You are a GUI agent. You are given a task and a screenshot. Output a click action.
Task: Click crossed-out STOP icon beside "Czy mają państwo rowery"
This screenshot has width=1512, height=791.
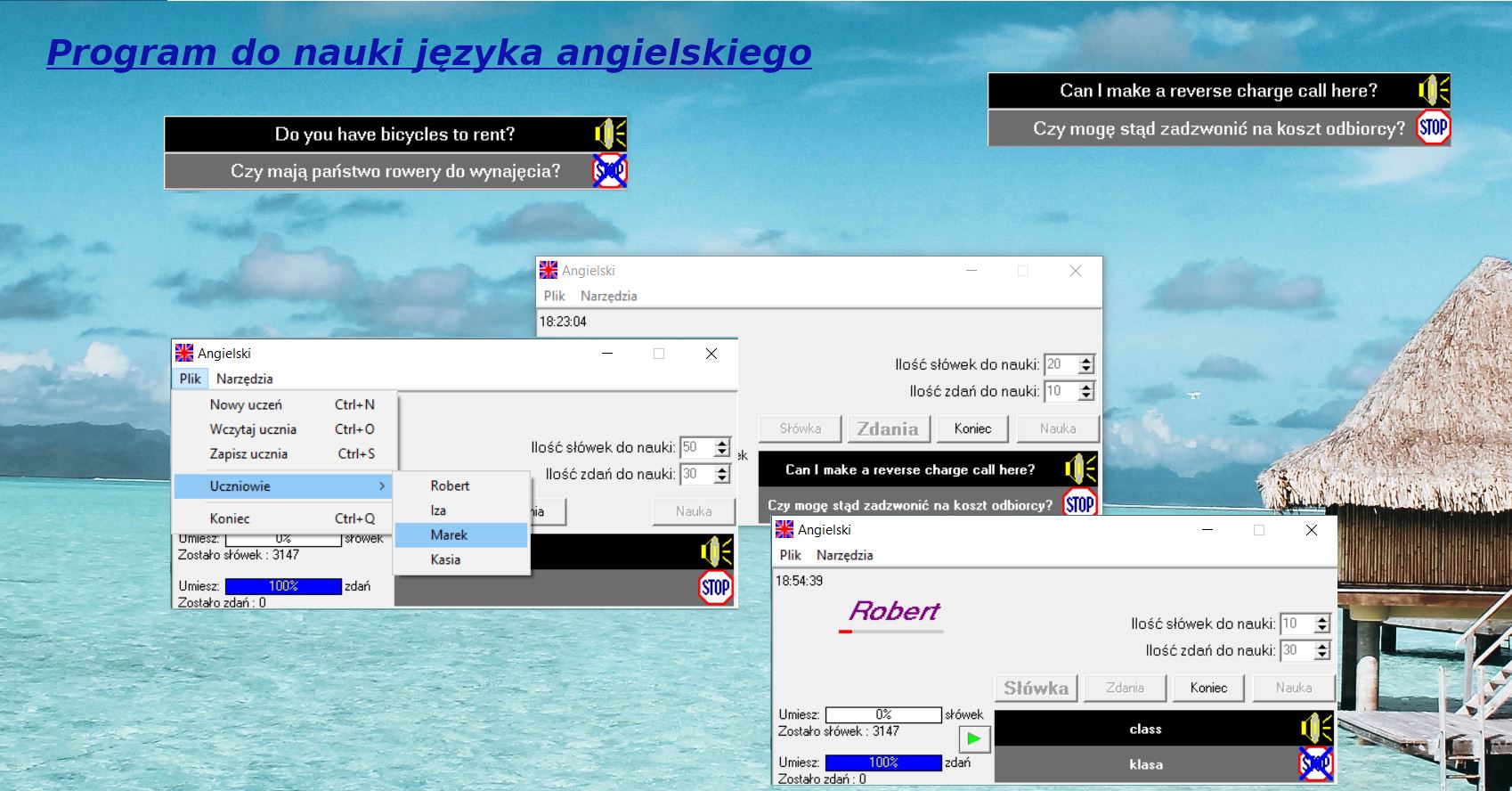[x=610, y=171]
